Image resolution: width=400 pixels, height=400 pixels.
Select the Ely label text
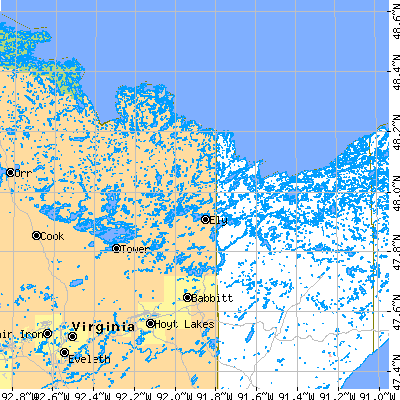pos(219,220)
